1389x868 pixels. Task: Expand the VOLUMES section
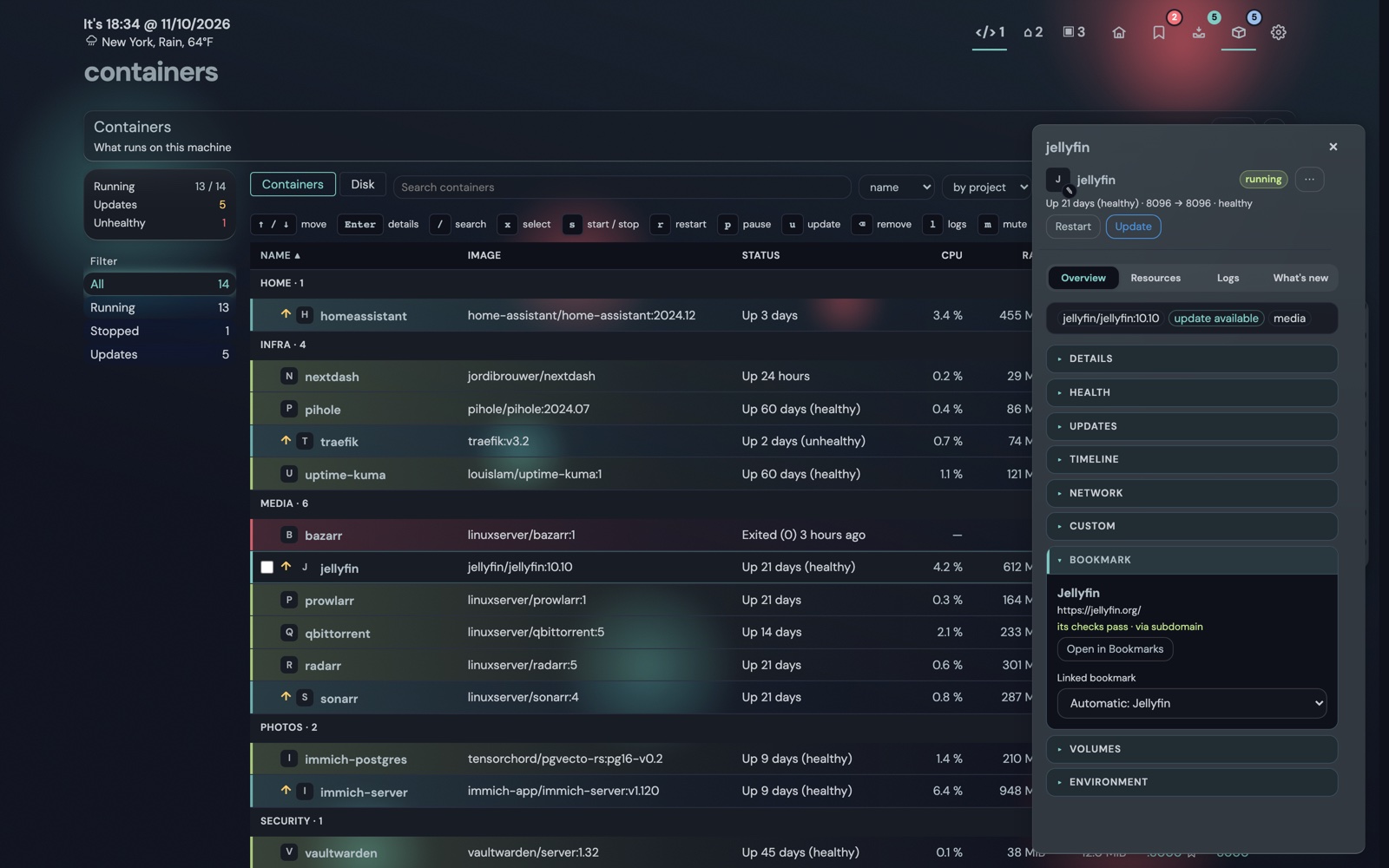[1192, 749]
